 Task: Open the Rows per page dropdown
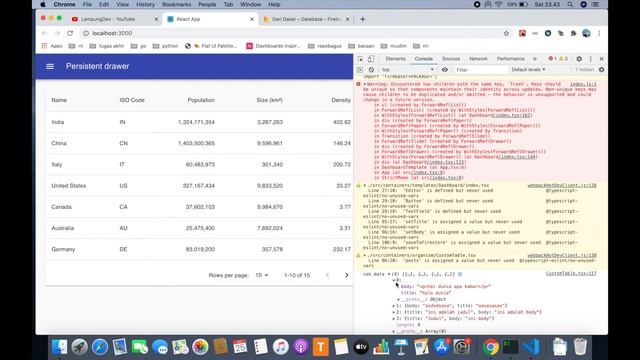[x=262, y=275]
